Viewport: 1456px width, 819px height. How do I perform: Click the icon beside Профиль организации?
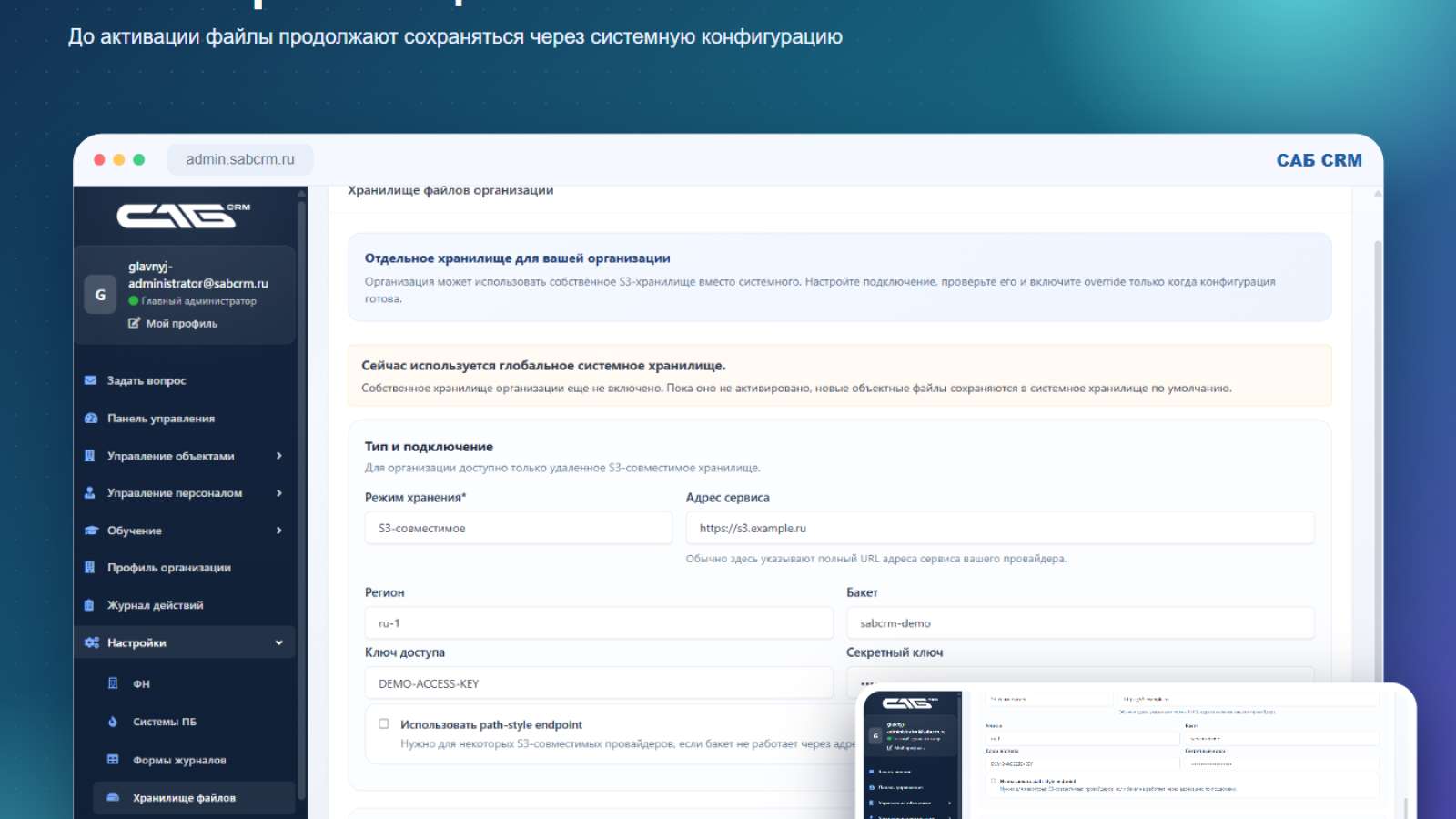90,567
